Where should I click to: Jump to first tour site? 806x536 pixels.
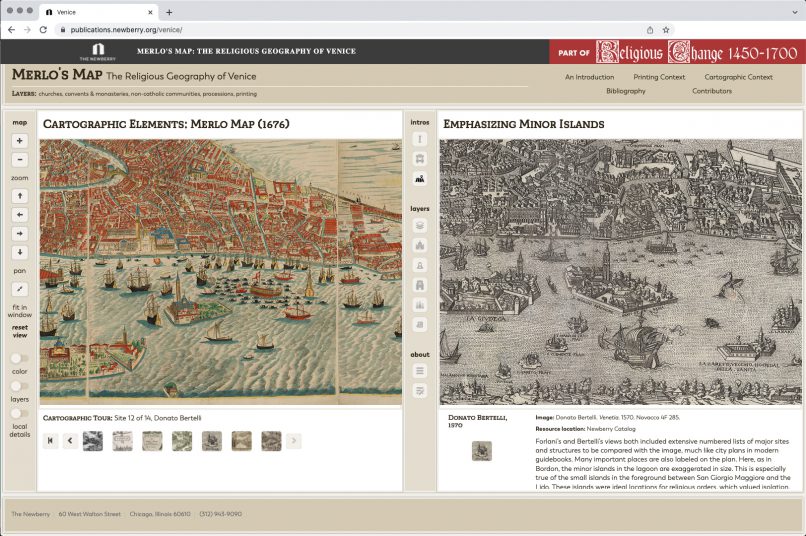[x=50, y=441]
